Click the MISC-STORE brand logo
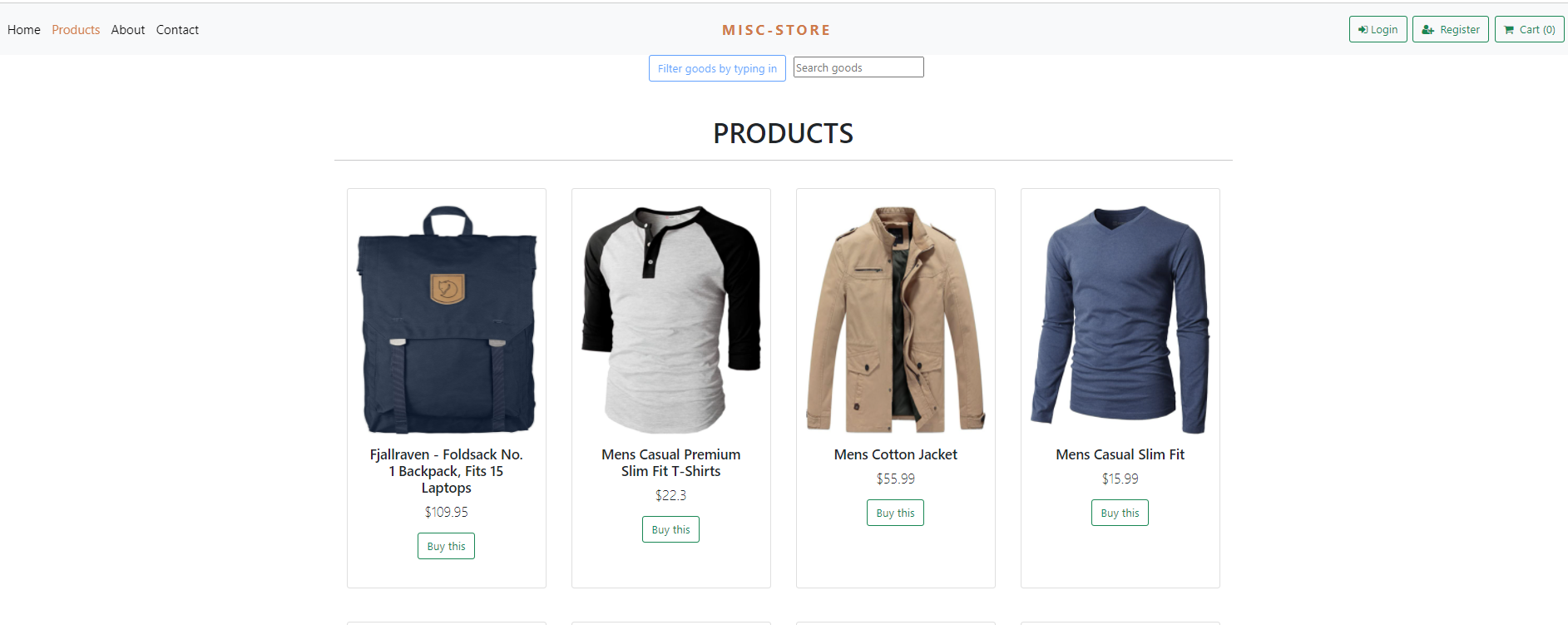The width and height of the screenshot is (1568, 625). [x=776, y=30]
